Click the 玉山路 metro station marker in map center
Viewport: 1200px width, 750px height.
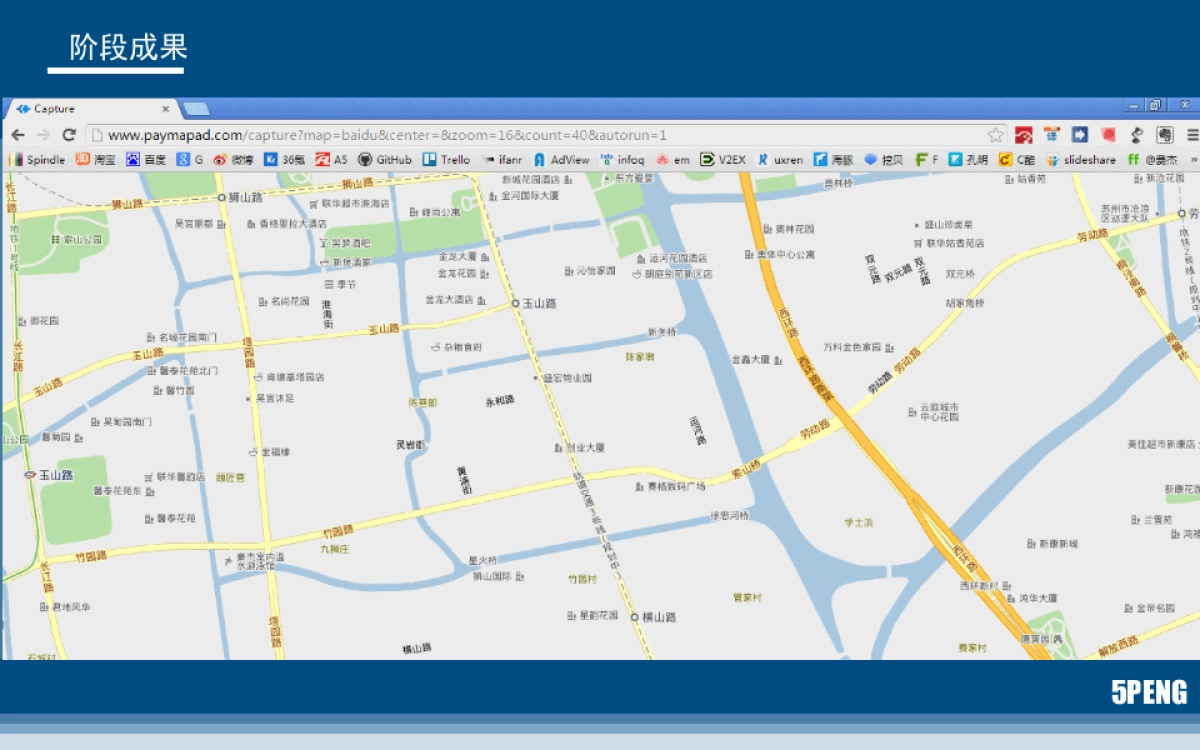[516, 303]
